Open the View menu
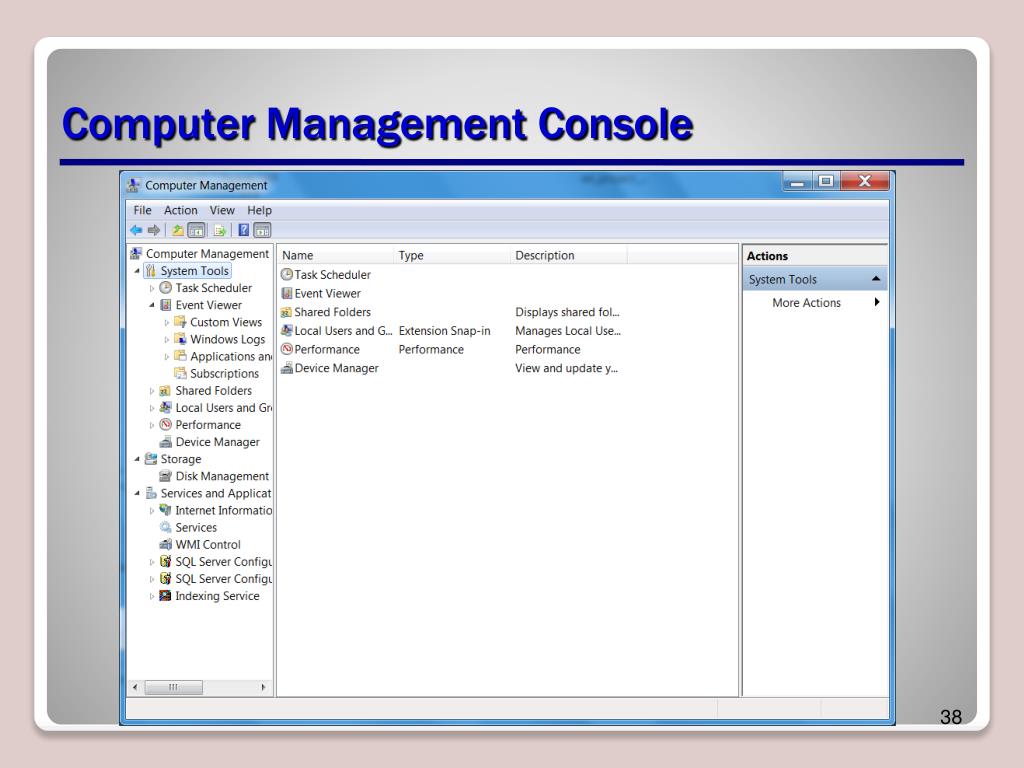1024x768 pixels. coord(222,210)
